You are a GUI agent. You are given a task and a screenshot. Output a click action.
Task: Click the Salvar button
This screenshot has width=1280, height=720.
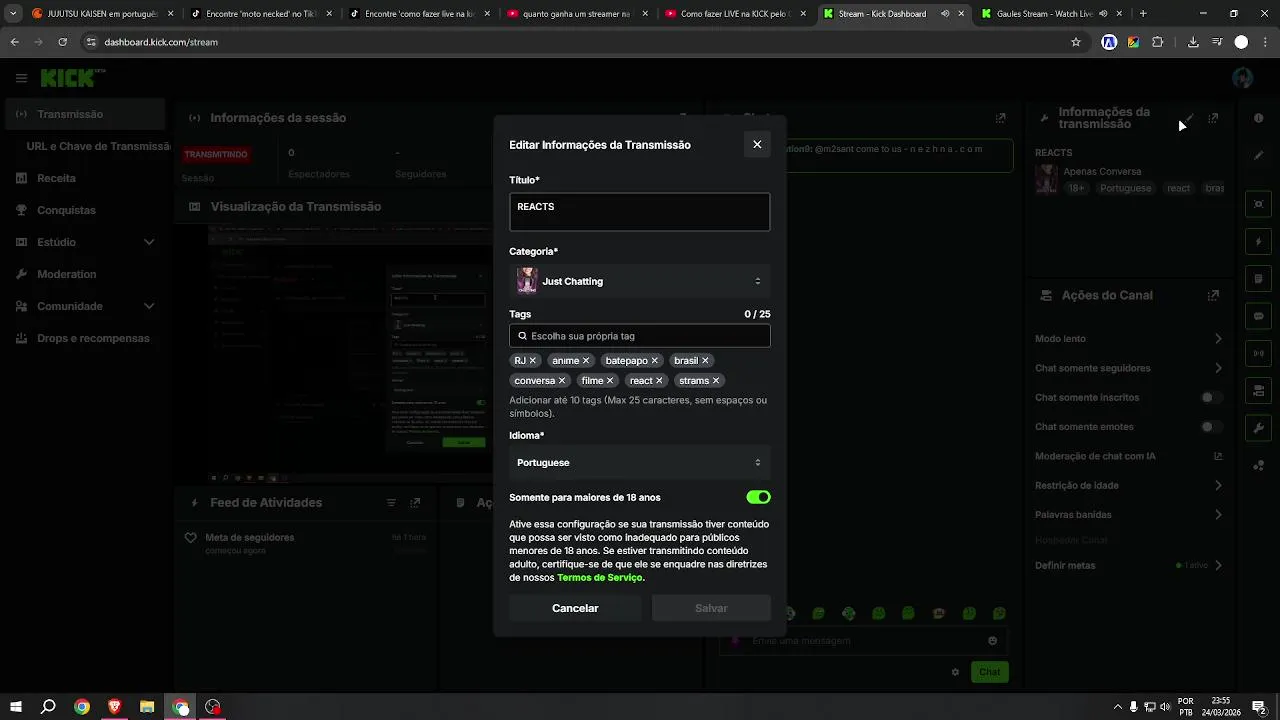point(711,608)
